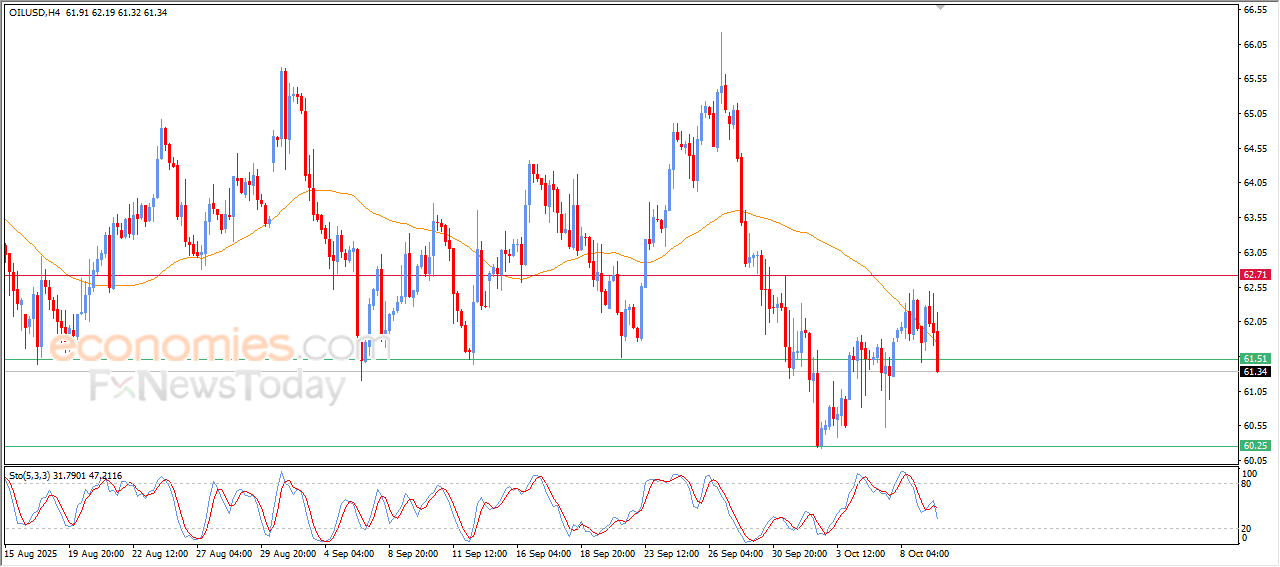The width and height of the screenshot is (1280, 567).
Task: Click the FxNewsToday watermark logo
Action: pyautogui.click(x=217, y=386)
